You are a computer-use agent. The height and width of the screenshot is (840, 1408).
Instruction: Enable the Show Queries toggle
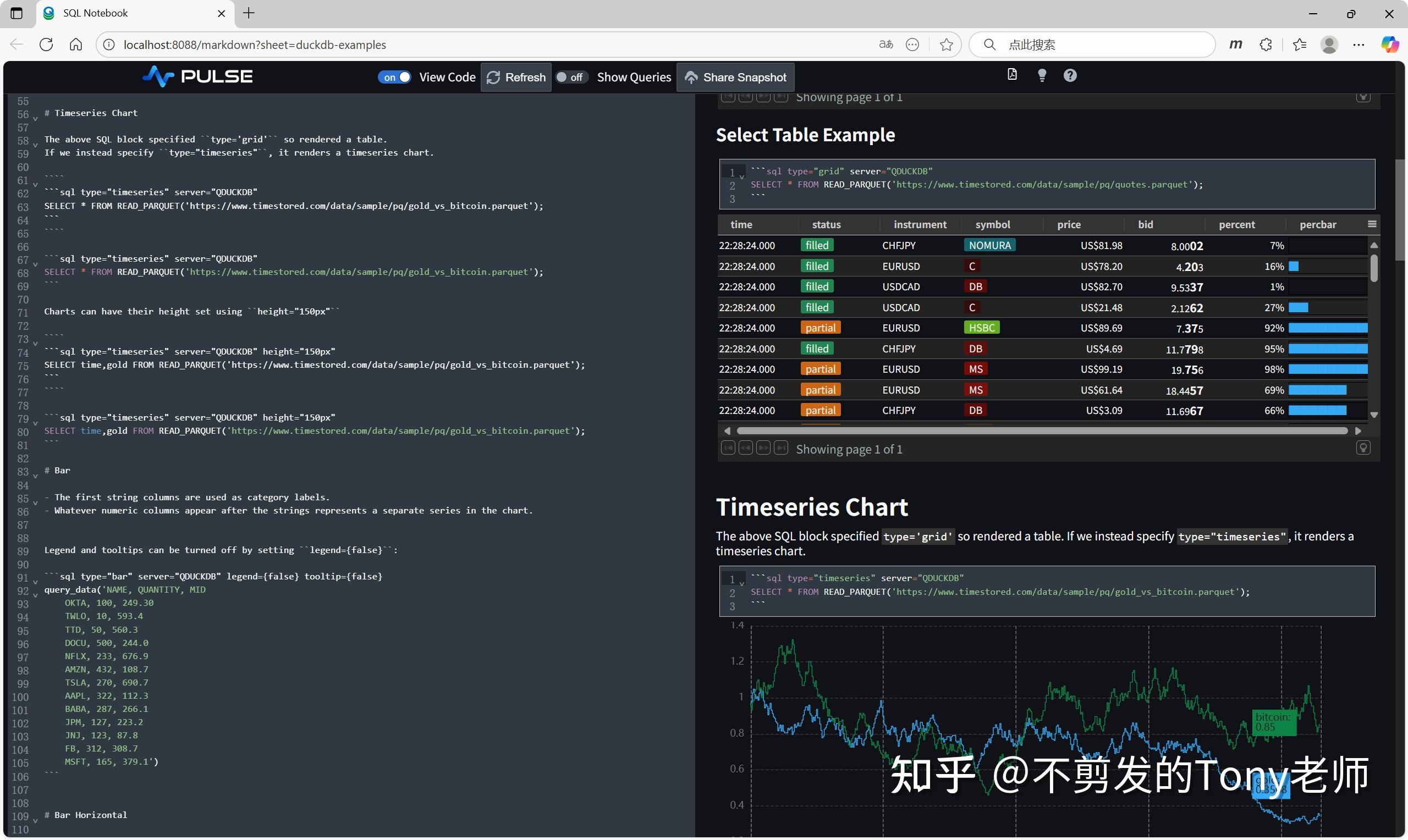tap(572, 77)
